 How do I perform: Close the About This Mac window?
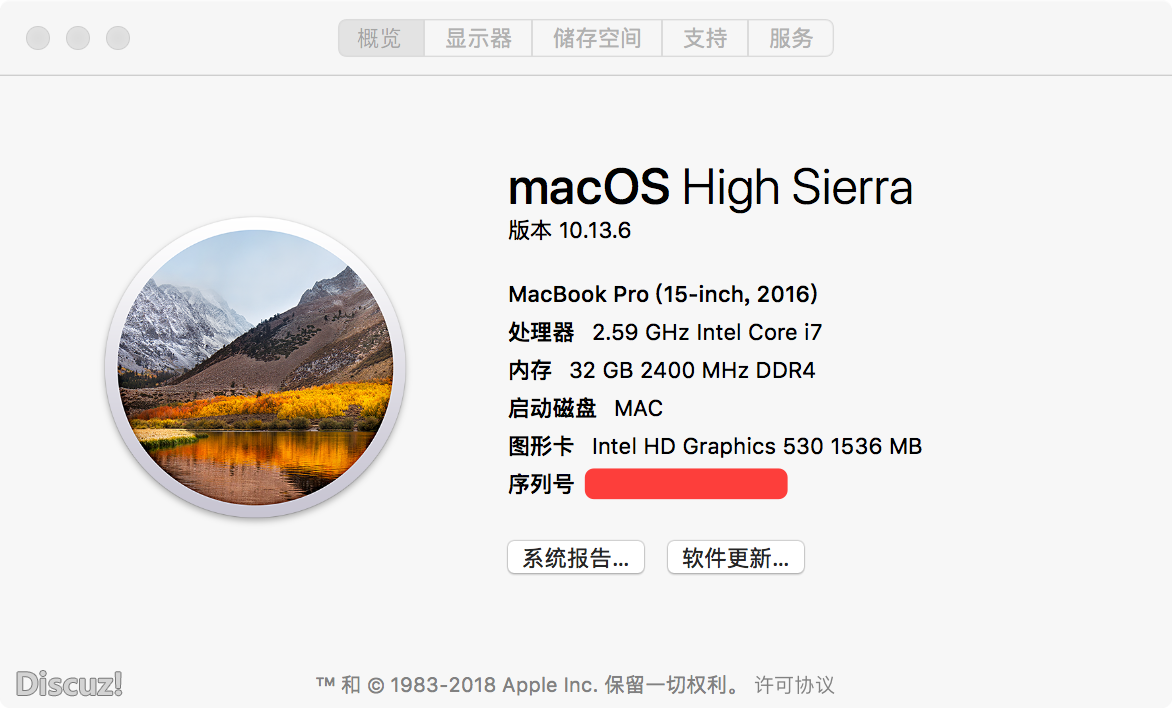point(38,39)
